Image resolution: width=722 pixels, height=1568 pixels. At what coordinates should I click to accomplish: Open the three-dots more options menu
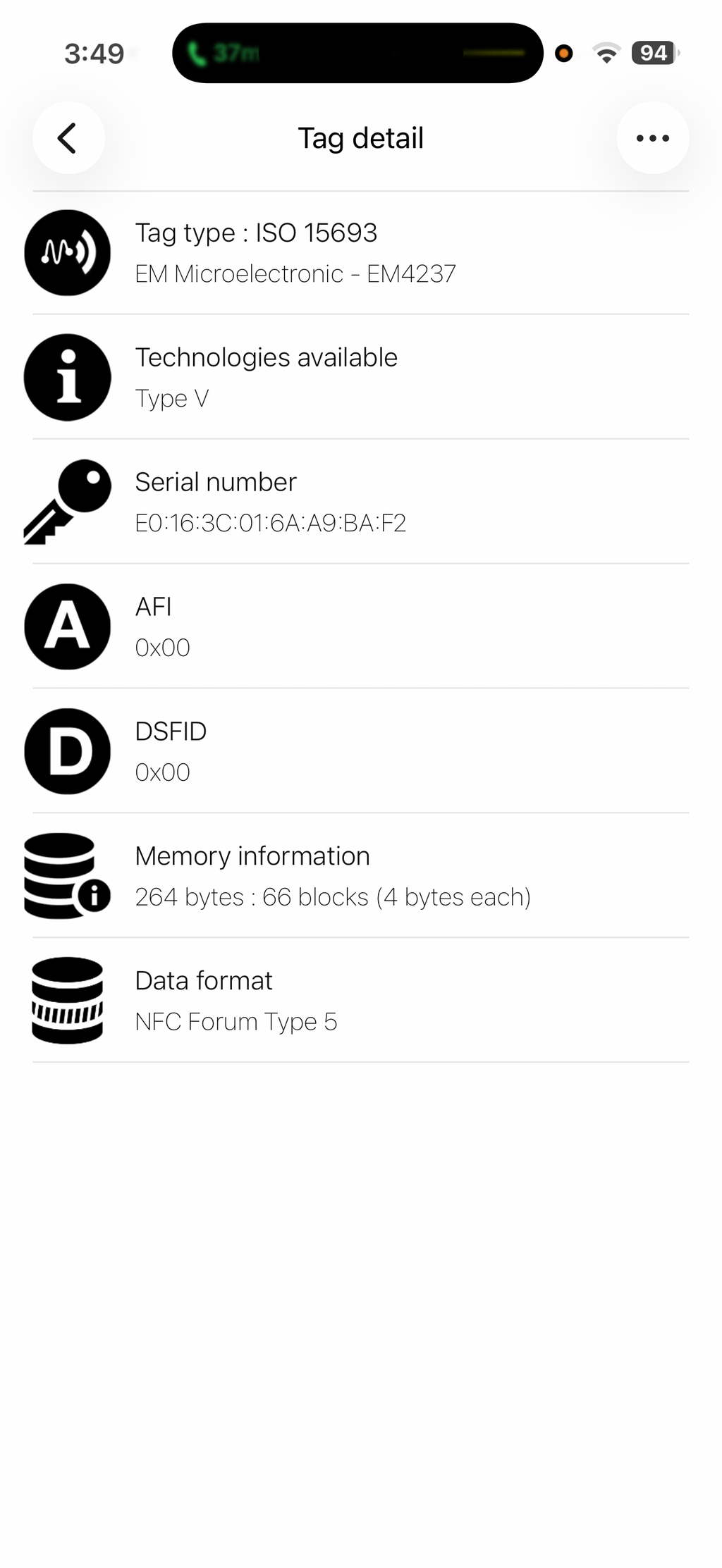pos(652,138)
